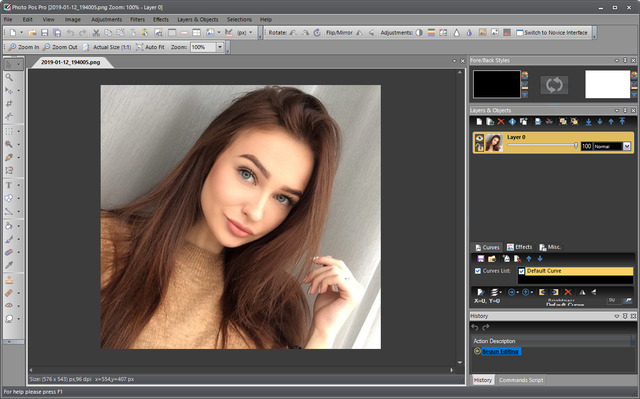Expand the rectangular selection tool arrow
Viewport: 640px width, 399px height.
(19, 131)
